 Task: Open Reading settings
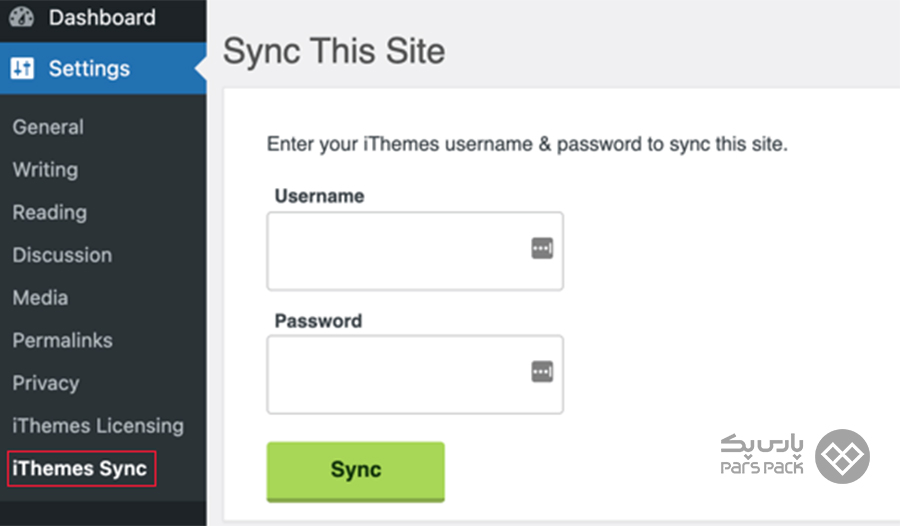tap(50, 212)
